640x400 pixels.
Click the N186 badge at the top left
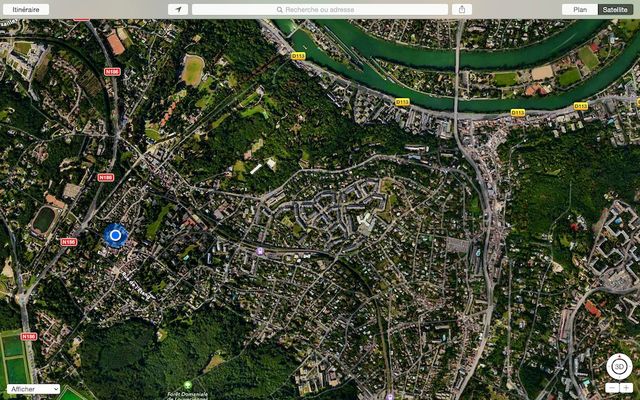[112, 71]
